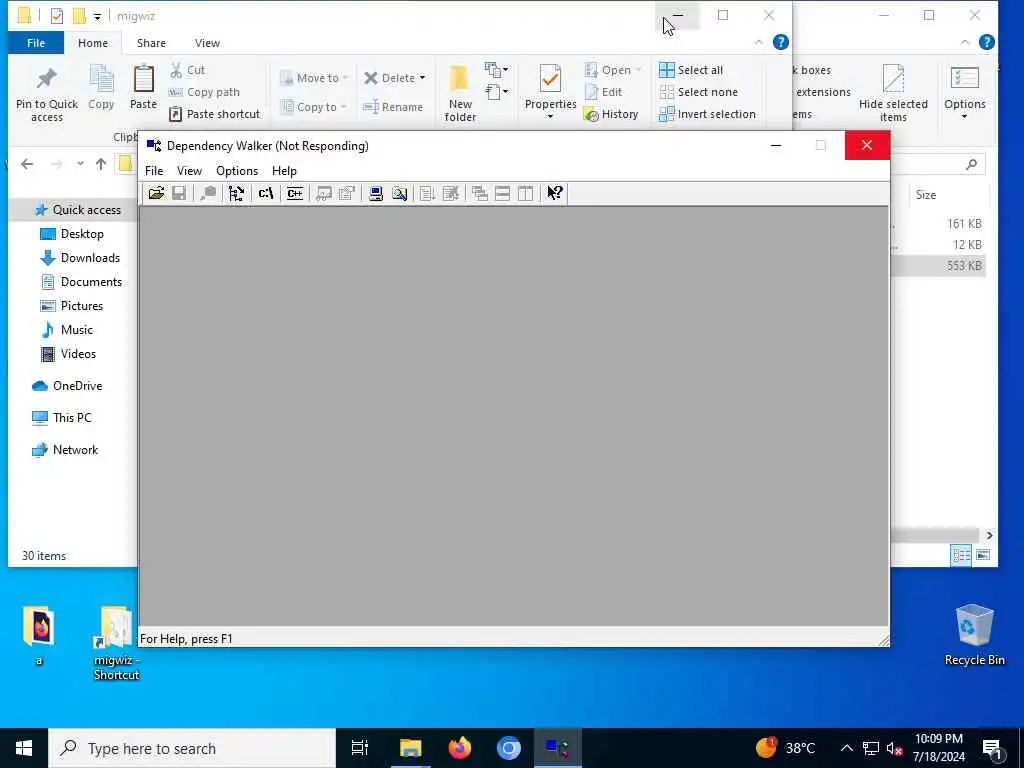
Task: Open Dependency Walker Options menu
Action: tap(237, 171)
